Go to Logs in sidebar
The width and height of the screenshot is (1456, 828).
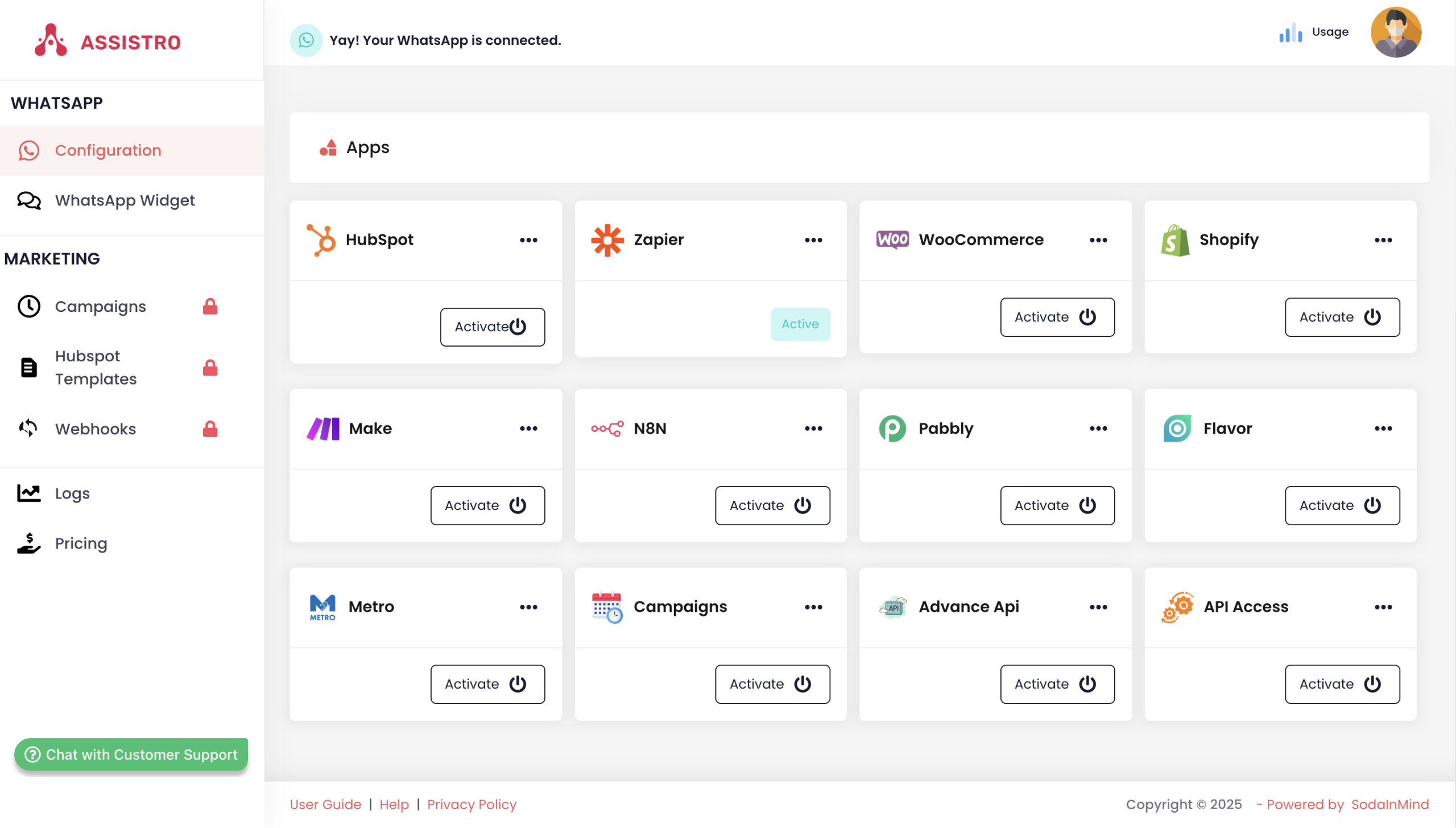(72, 493)
